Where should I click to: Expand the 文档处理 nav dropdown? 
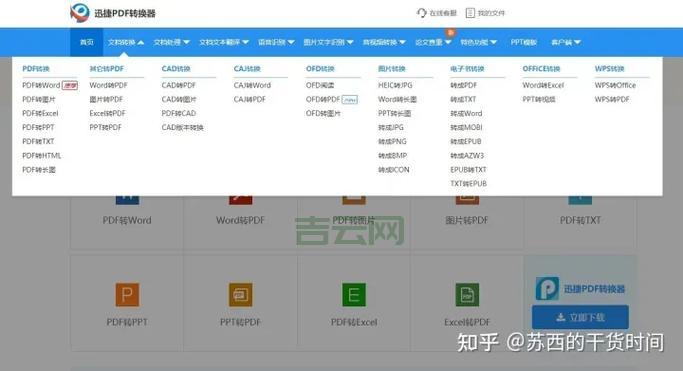(x=171, y=42)
